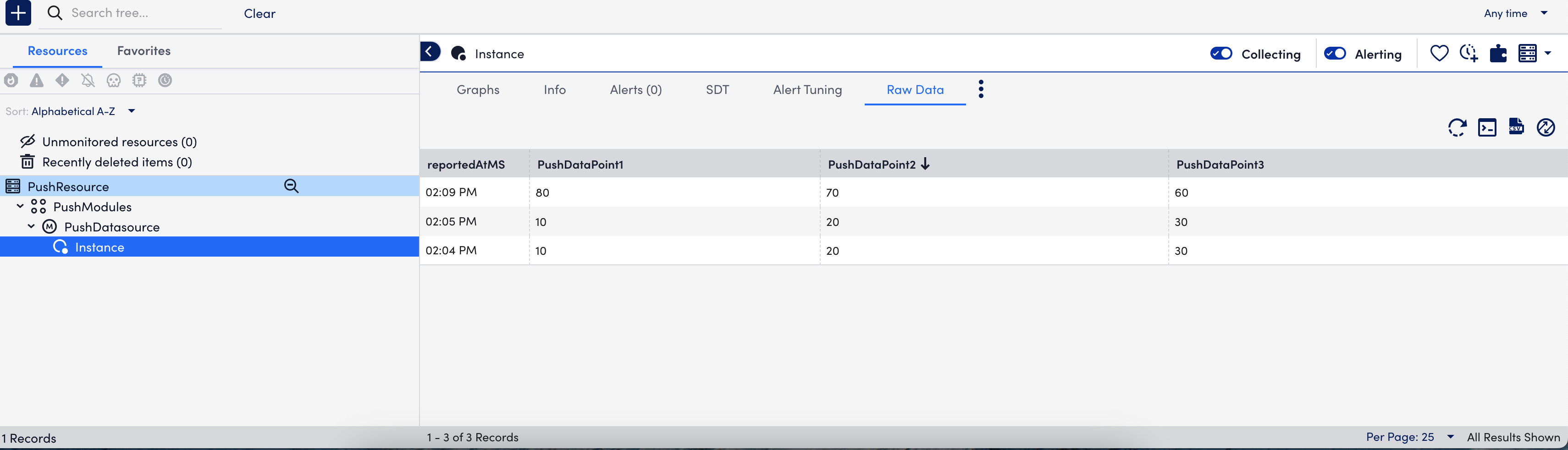Sort by PushDataPoint3 column header
The height and width of the screenshot is (450, 1568).
(x=1220, y=164)
